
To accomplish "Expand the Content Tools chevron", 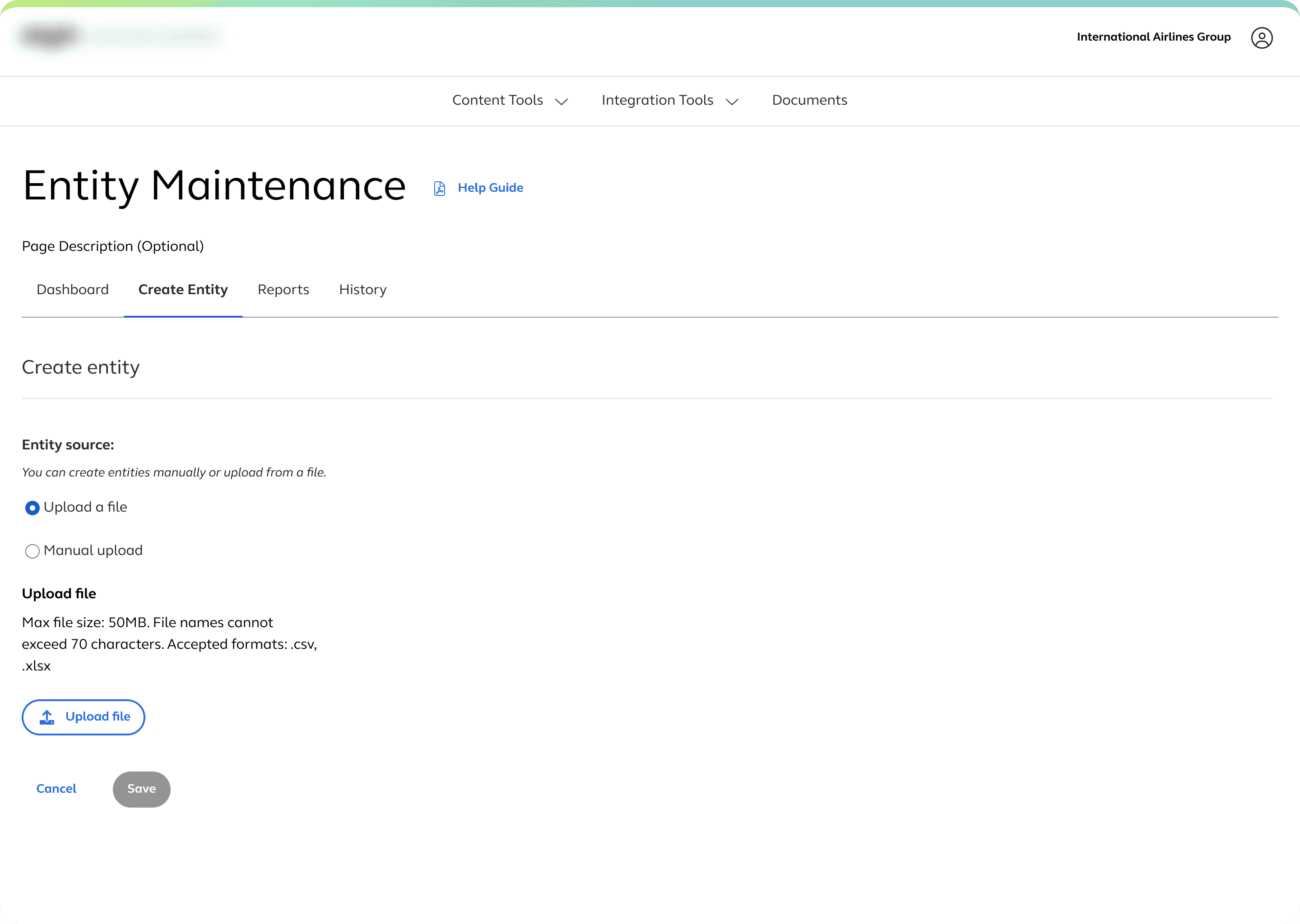I will click(561, 101).
